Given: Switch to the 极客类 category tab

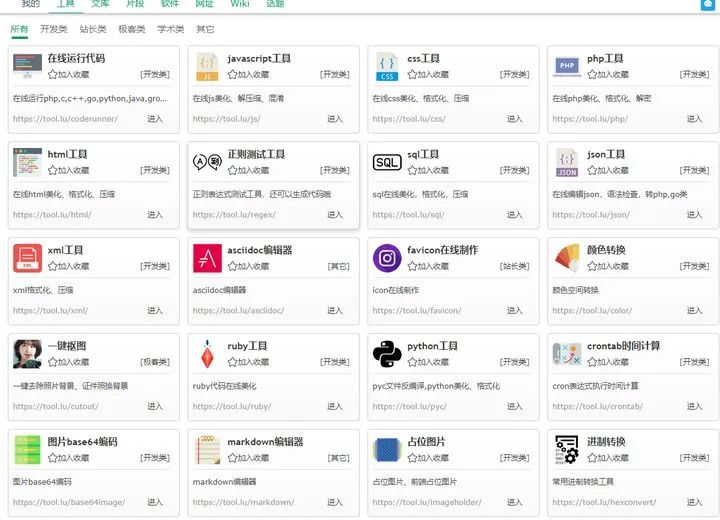Looking at the screenshot, I should [x=132, y=29].
